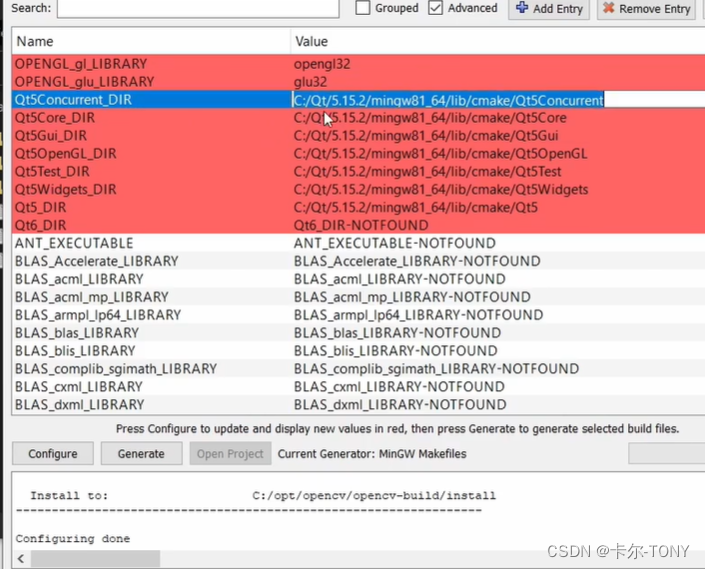705x569 pixels.
Task: Click the Remove Entry X icon
Action: pos(608,8)
